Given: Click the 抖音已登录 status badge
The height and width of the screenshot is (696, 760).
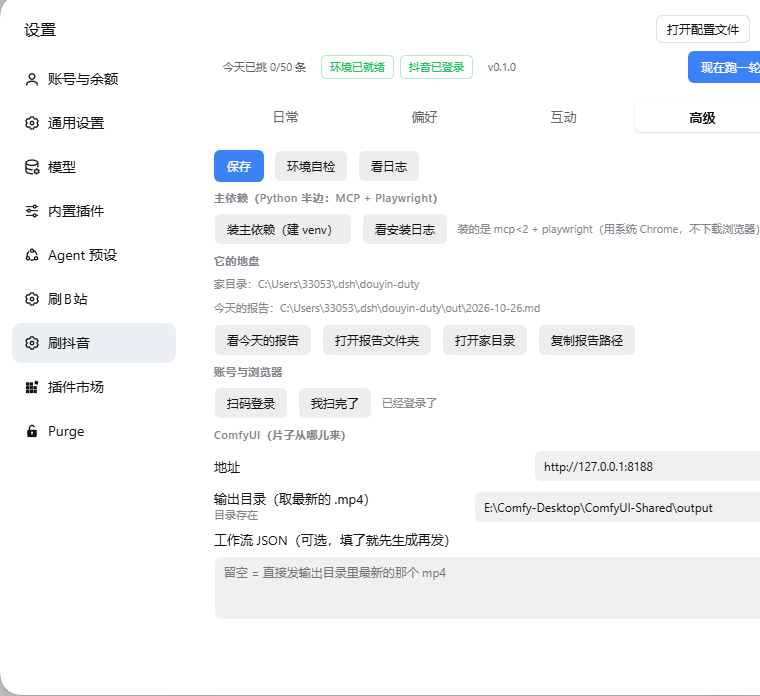Looking at the screenshot, I should 436,67.
